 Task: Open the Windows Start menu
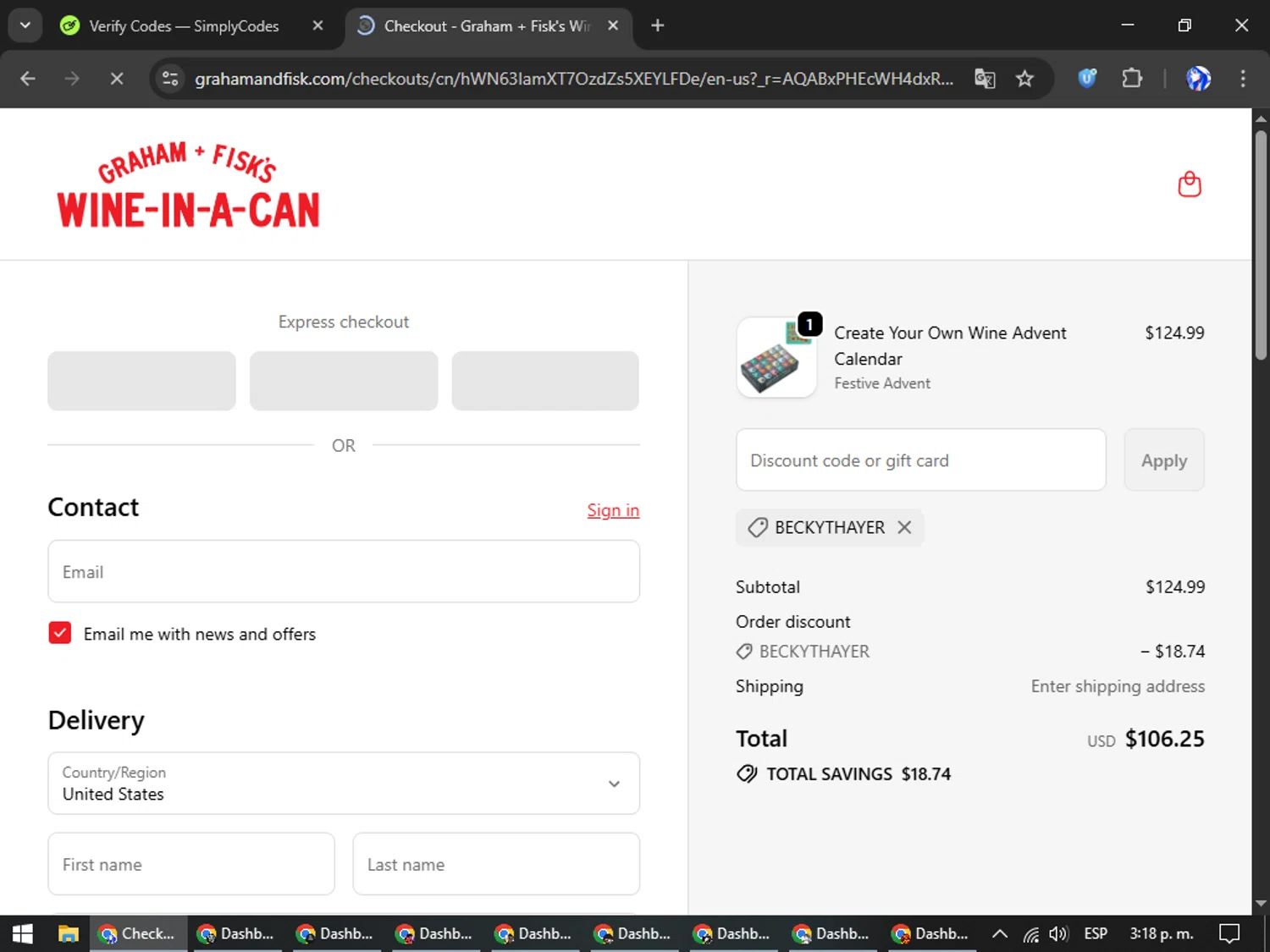(x=23, y=933)
